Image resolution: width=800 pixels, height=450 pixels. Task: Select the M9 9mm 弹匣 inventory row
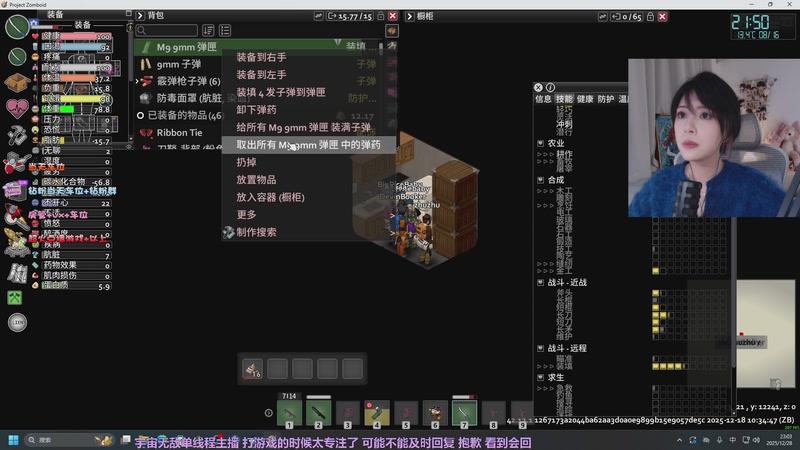[x=257, y=47]
